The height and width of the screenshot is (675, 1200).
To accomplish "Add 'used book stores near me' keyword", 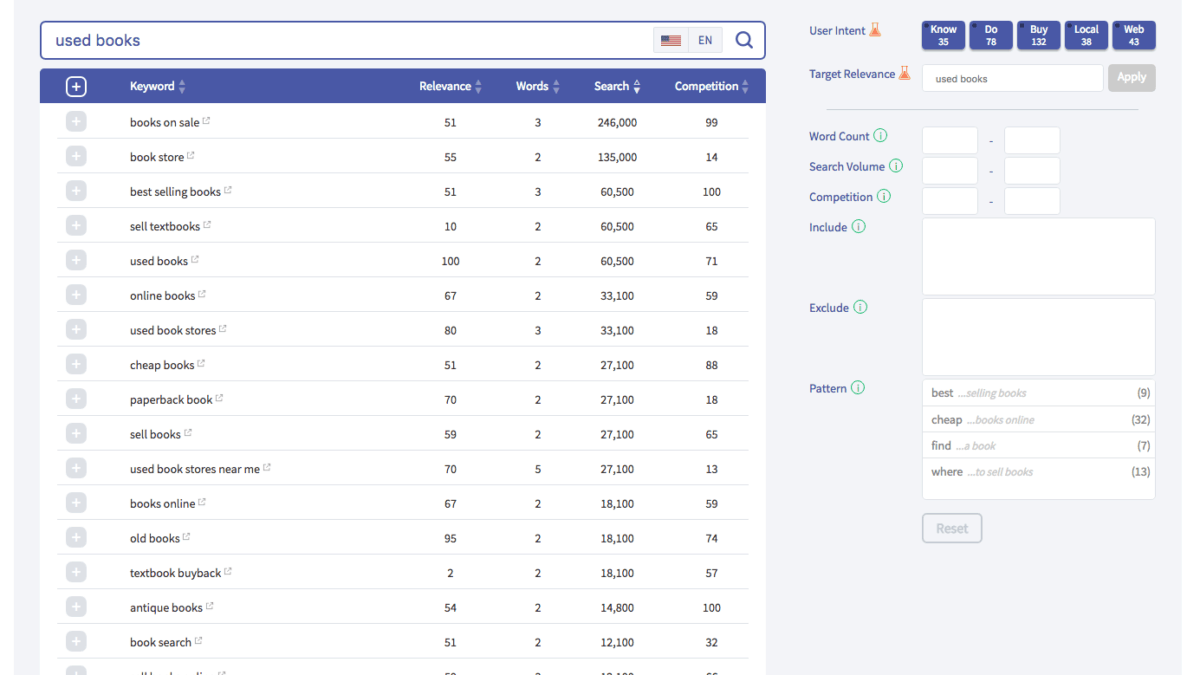I will click(x=76, y=468).
